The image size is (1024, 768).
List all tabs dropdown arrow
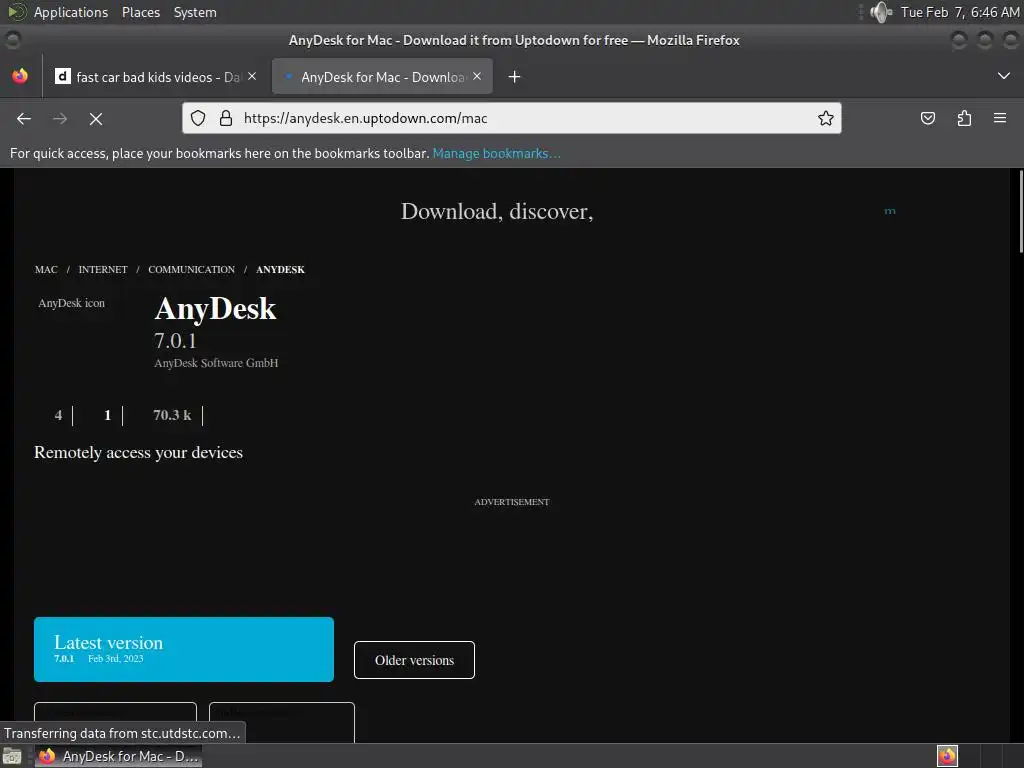(x=1004, y=76)
